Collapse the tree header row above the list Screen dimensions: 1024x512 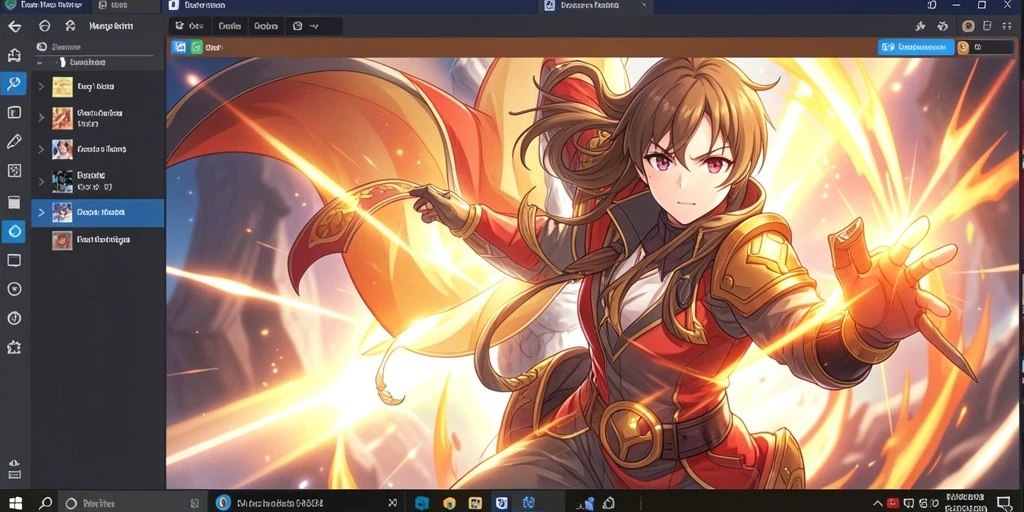coord(39,63)
